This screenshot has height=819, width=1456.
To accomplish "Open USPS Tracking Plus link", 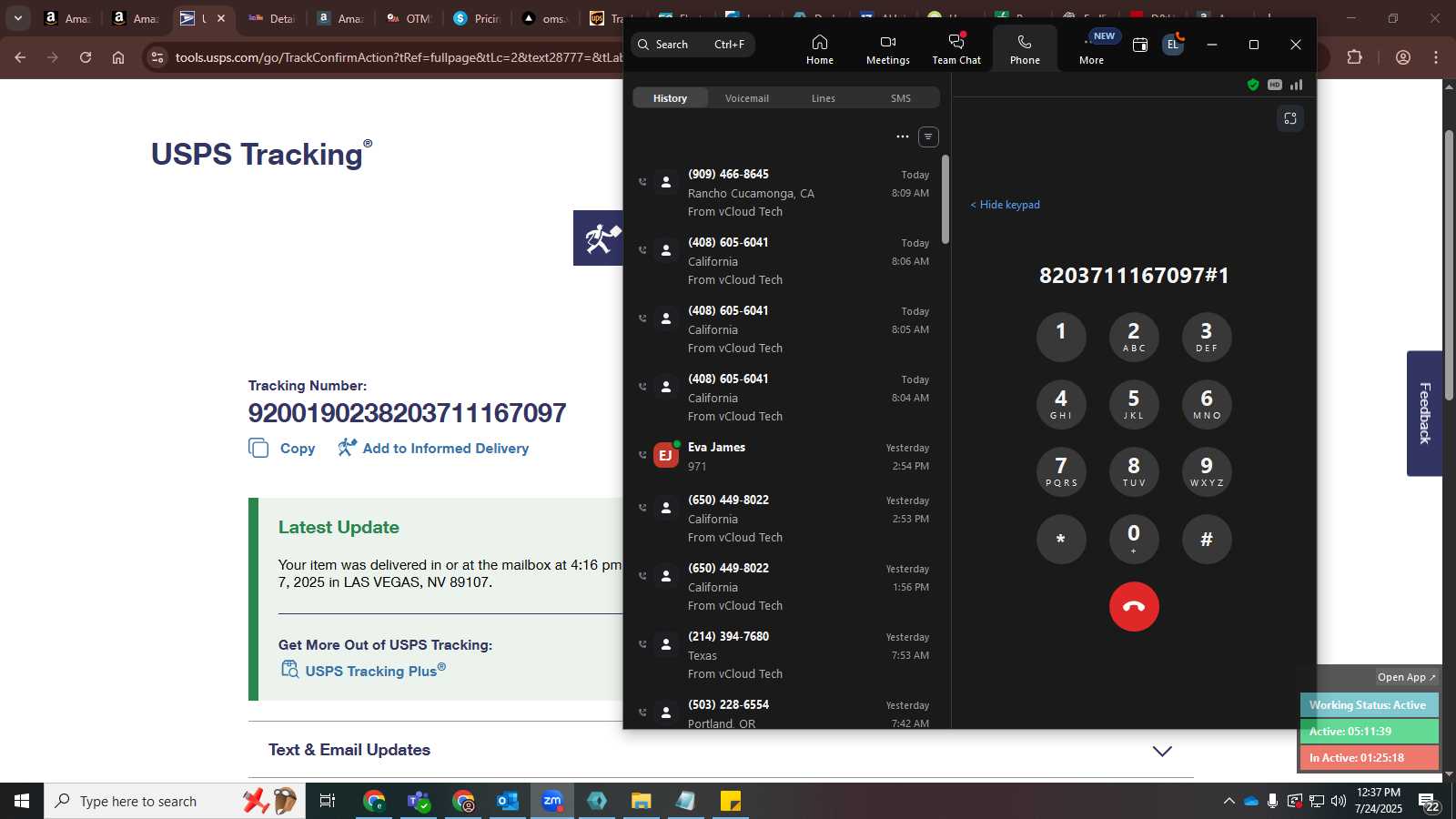I will click(364, 671).
